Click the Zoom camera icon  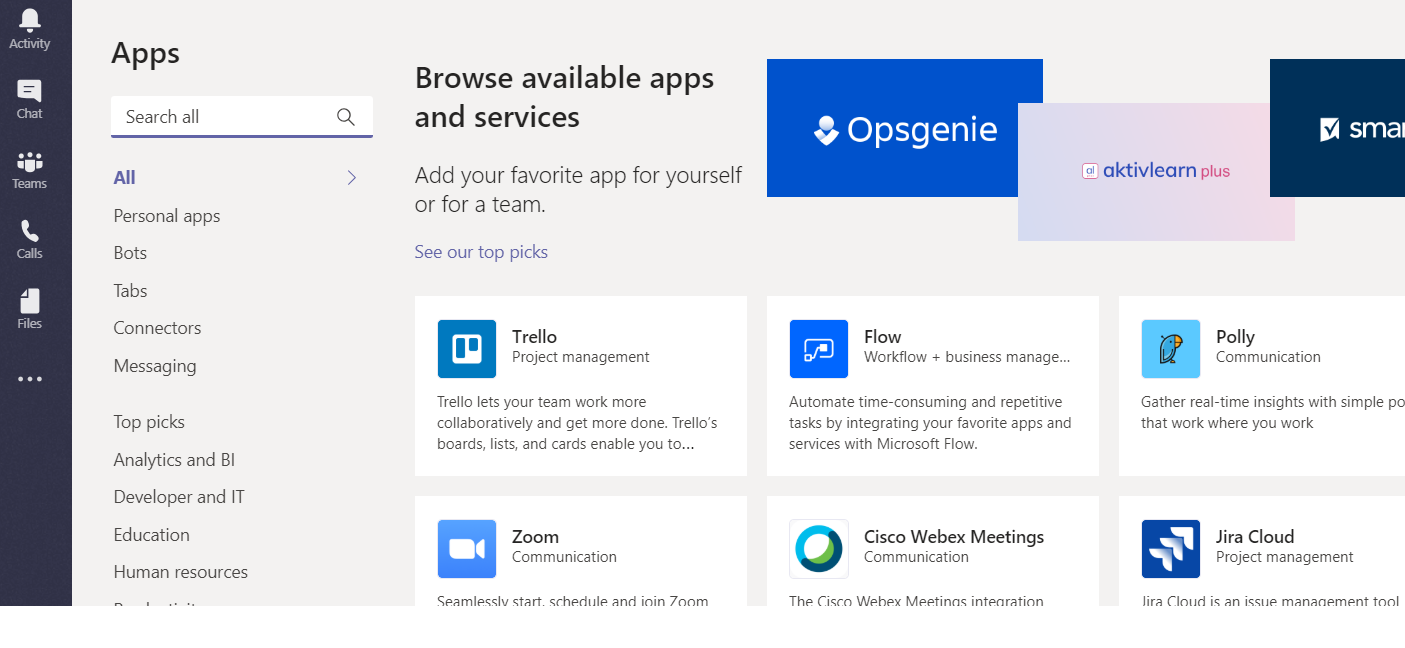[x=467, y=549]
